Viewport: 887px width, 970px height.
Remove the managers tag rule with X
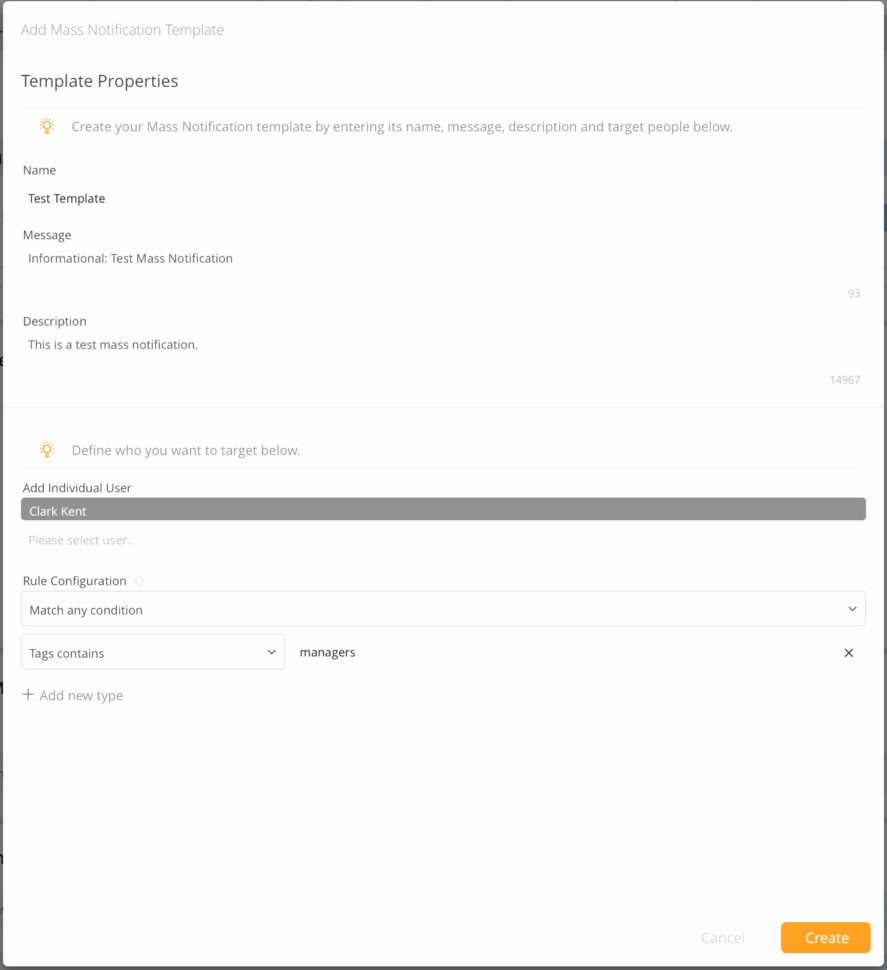coord(849,653)
